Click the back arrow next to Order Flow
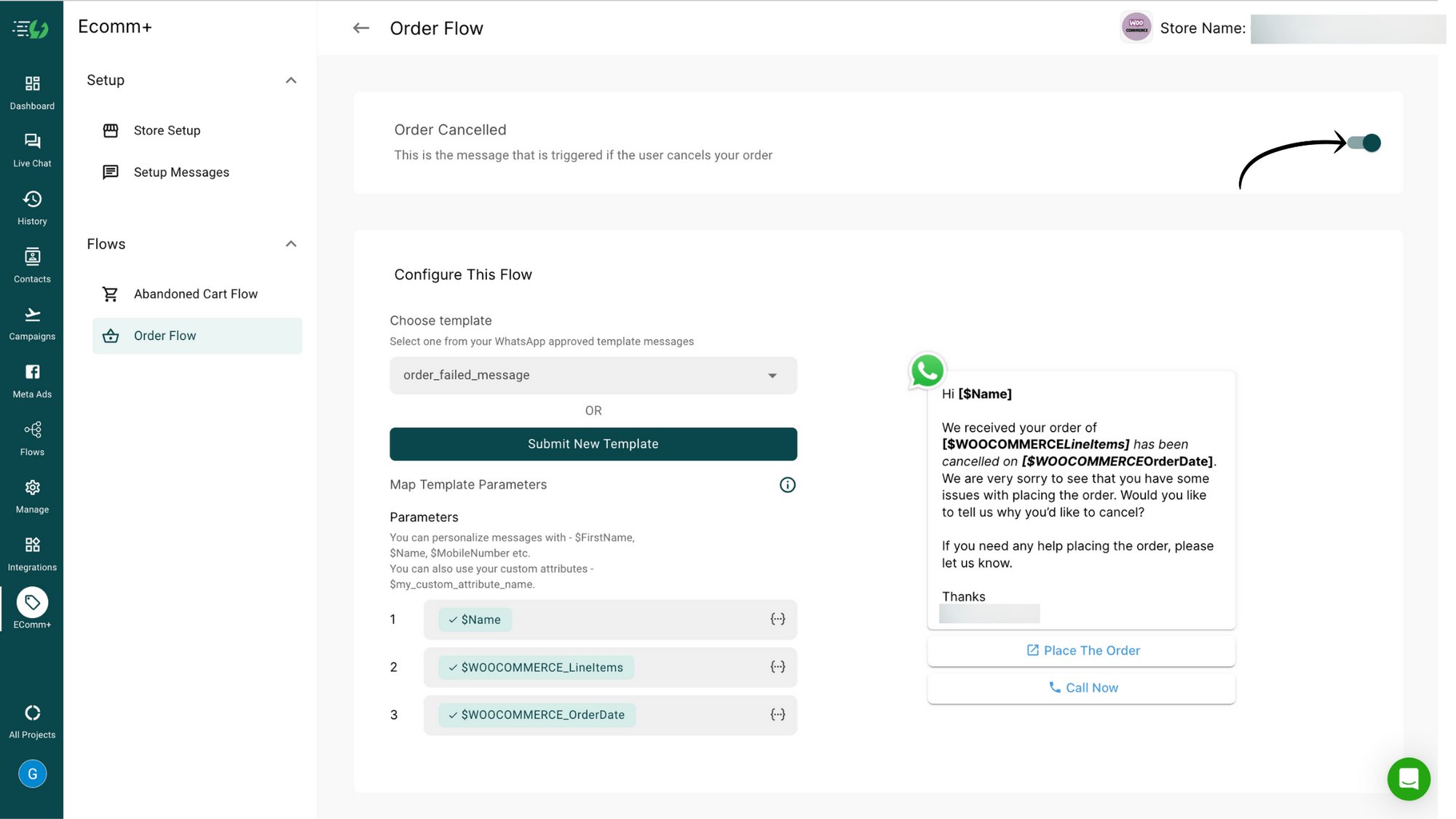This screenshot has height=819, width=1456. point(361,28)
